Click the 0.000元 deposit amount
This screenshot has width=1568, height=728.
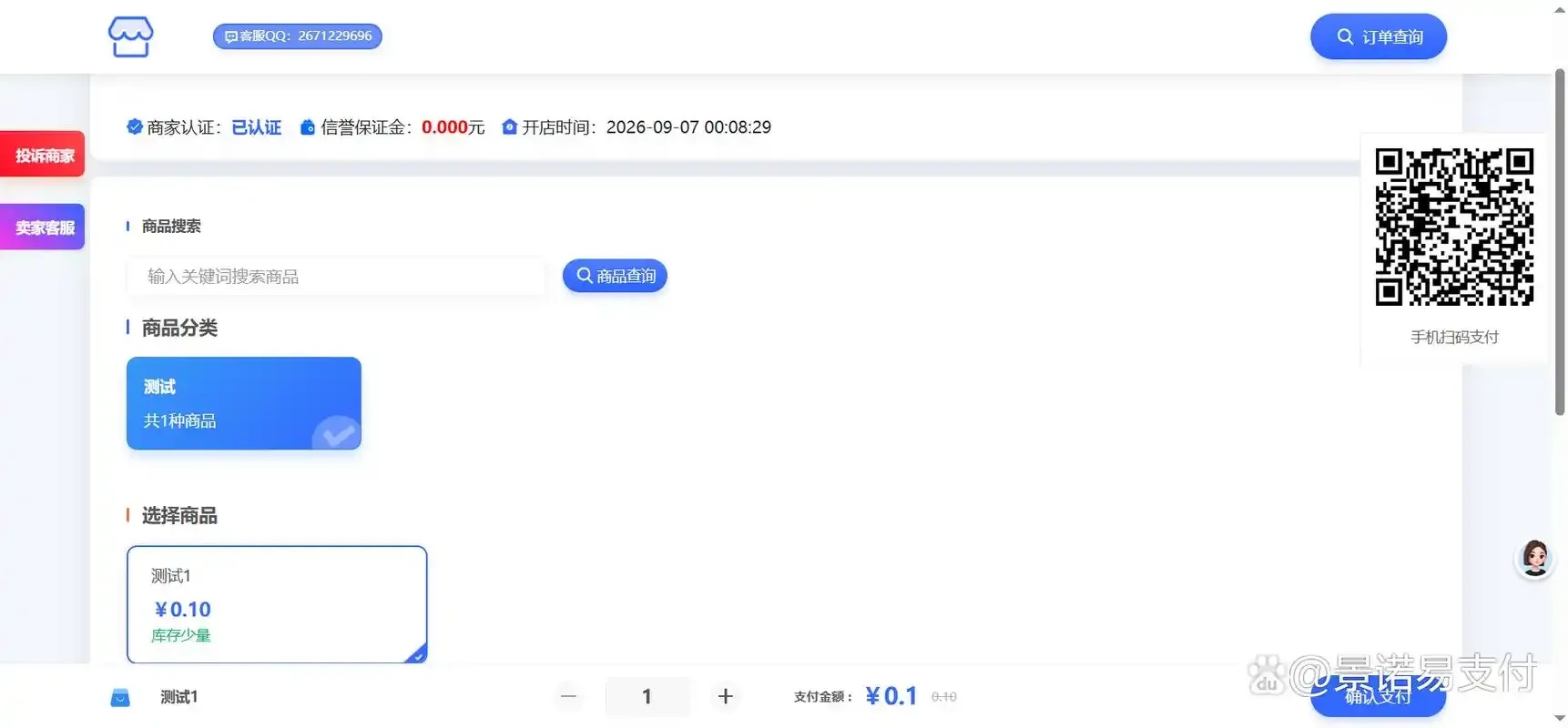(x=453, y=127)
